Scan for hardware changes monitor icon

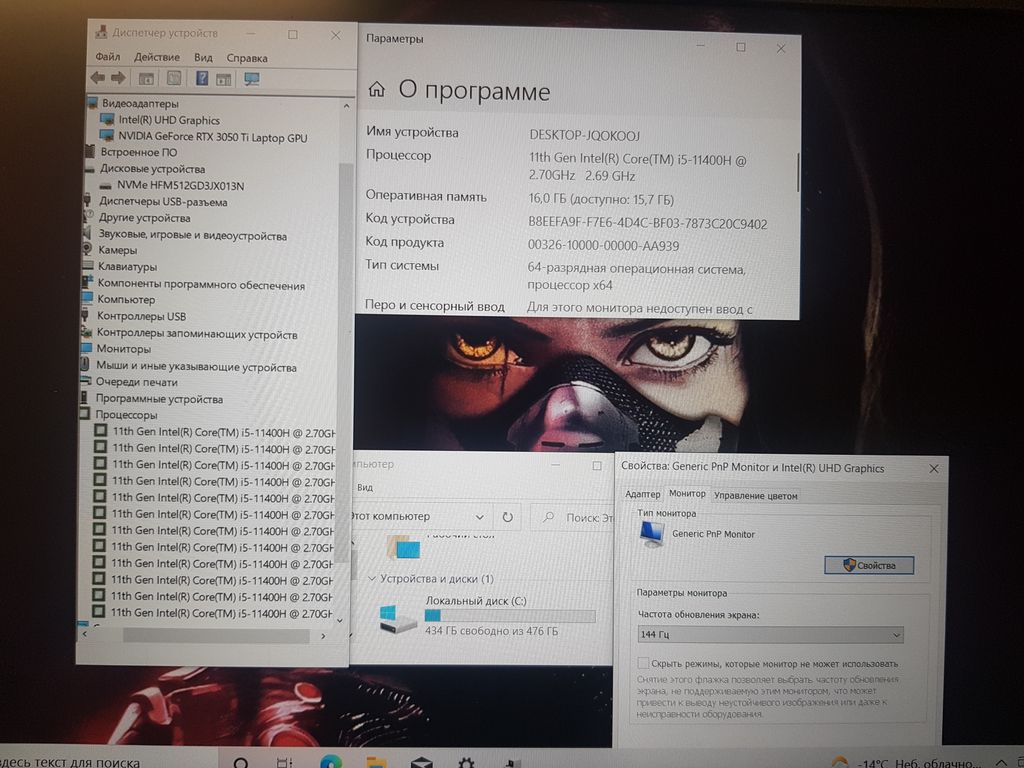tap(251, 79)
